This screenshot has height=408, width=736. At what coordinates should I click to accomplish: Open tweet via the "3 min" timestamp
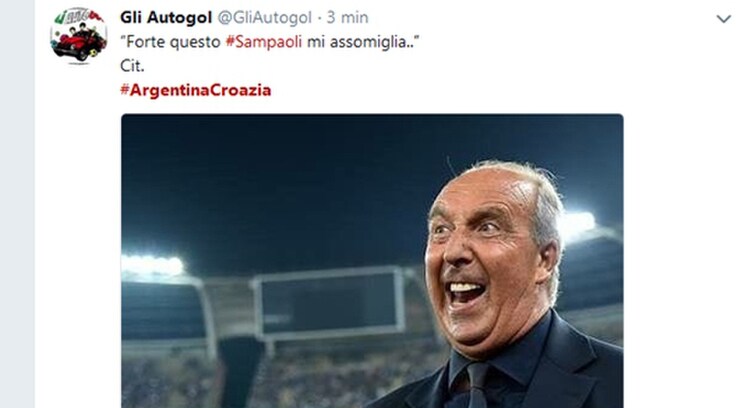[x=347, y=17]
